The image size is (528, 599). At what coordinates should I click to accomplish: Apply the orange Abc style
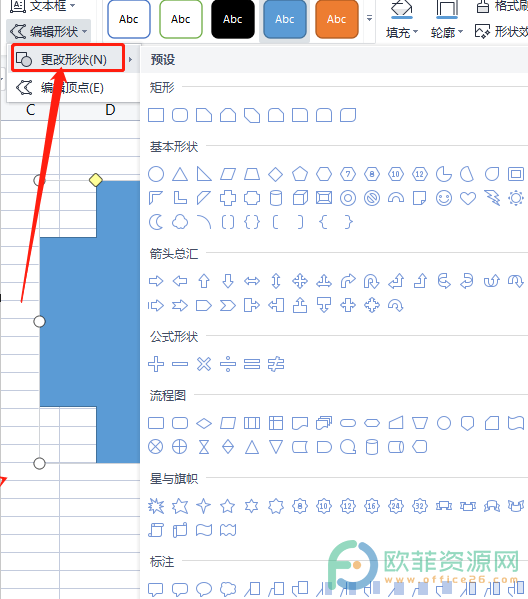[337, 19]
